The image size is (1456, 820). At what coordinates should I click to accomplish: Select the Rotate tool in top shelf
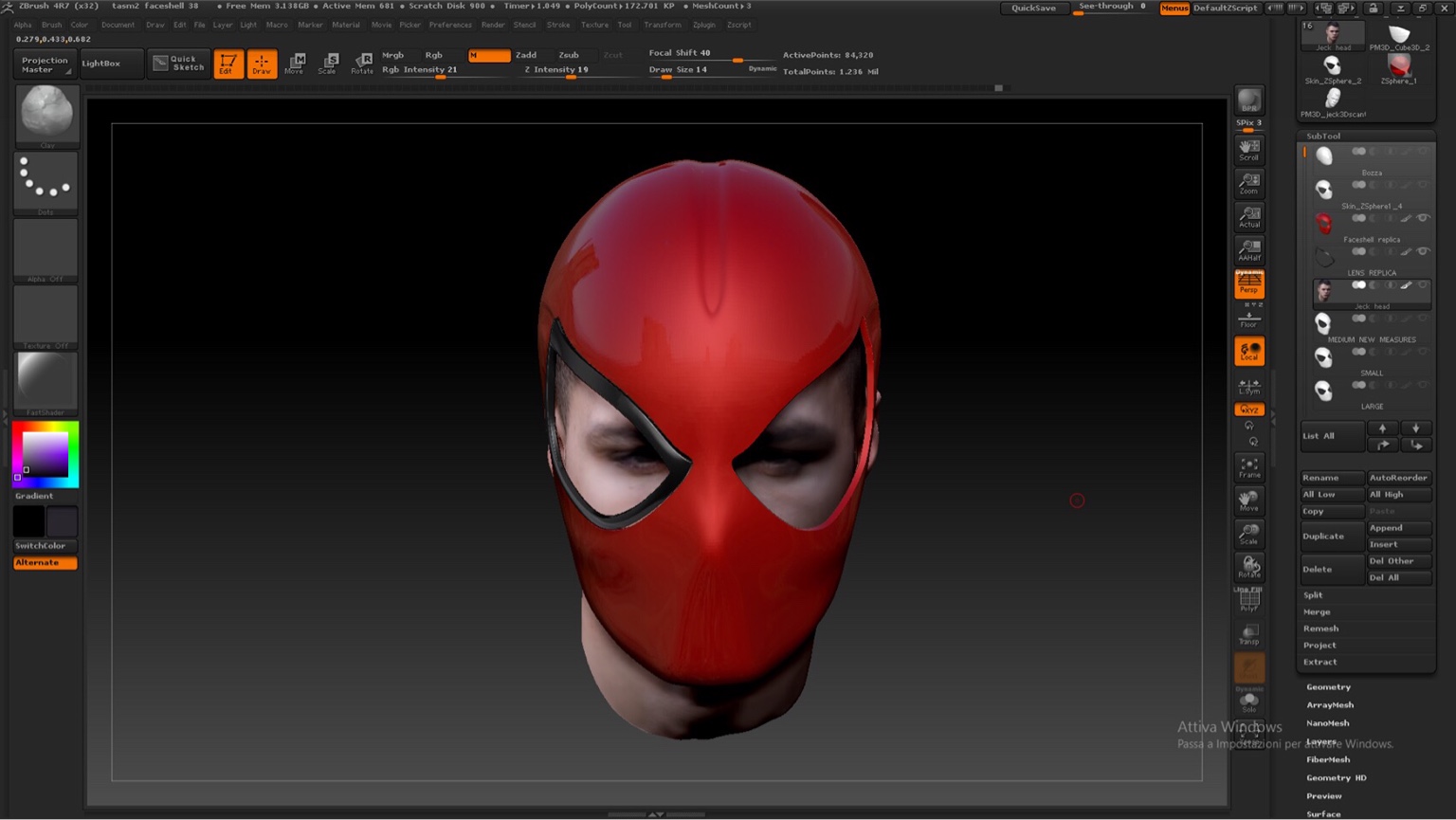click(361, 64)
